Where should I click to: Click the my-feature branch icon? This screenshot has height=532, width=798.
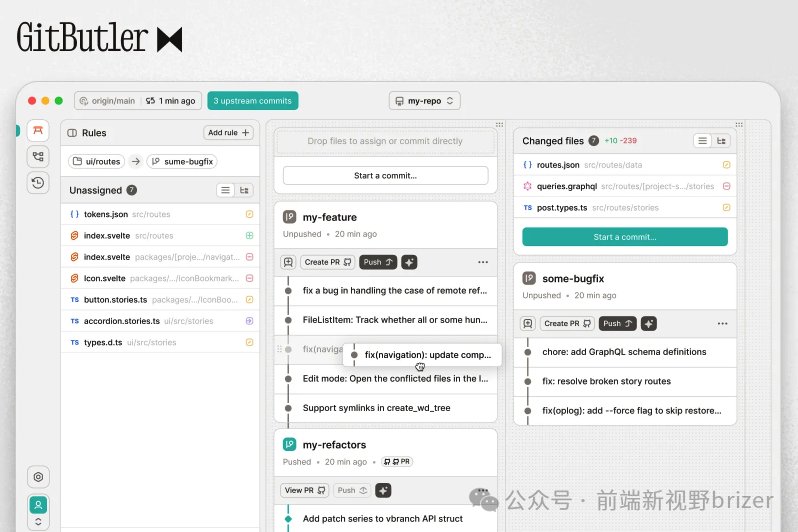point(290,217)
